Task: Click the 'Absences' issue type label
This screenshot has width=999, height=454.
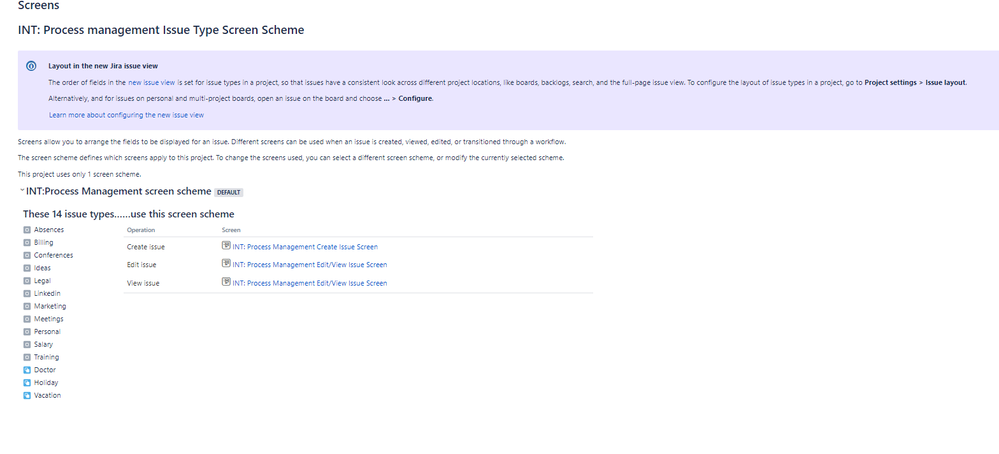Action: tap(49, 230)
